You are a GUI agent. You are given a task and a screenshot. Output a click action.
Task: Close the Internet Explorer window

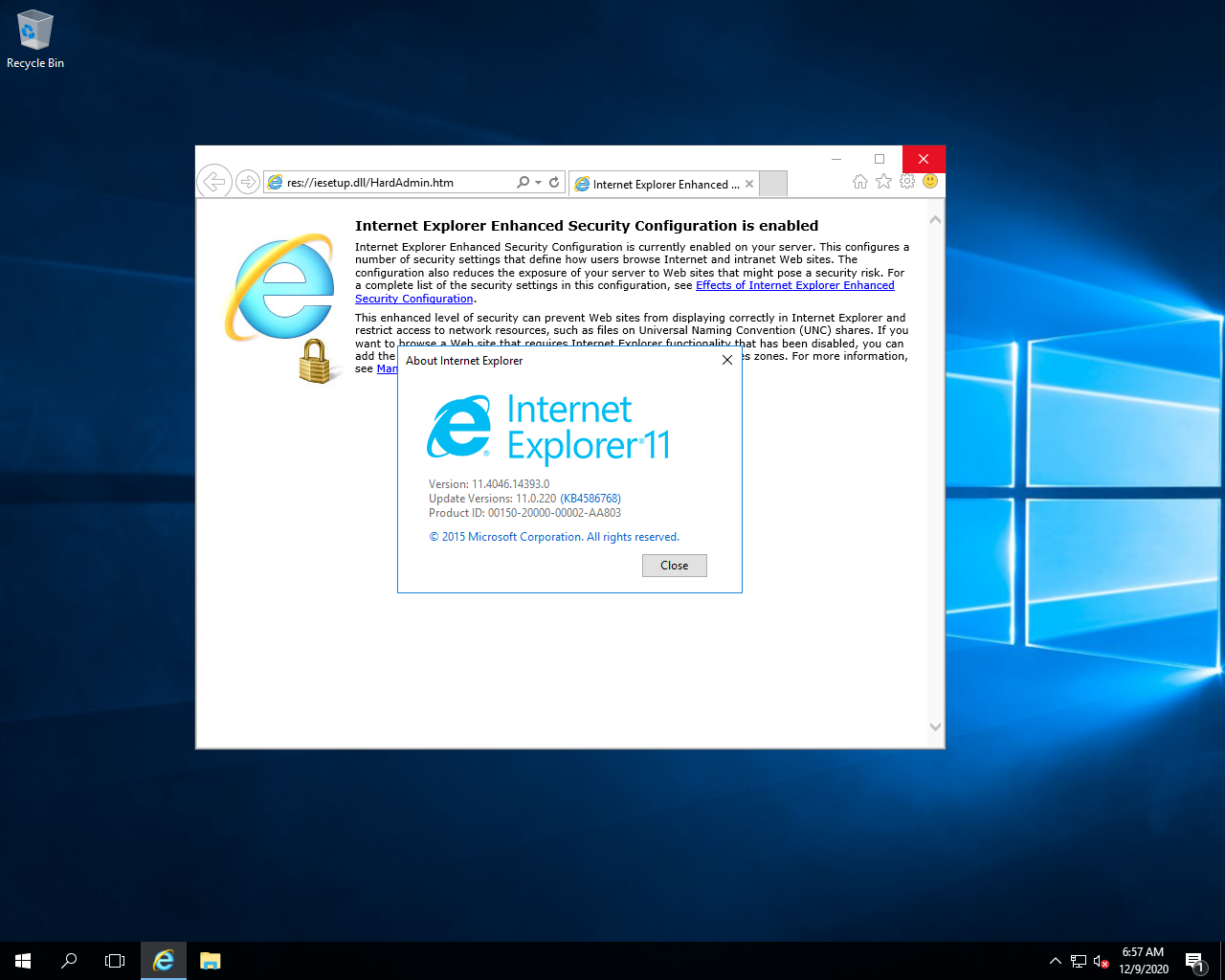(x=924, y=159)
